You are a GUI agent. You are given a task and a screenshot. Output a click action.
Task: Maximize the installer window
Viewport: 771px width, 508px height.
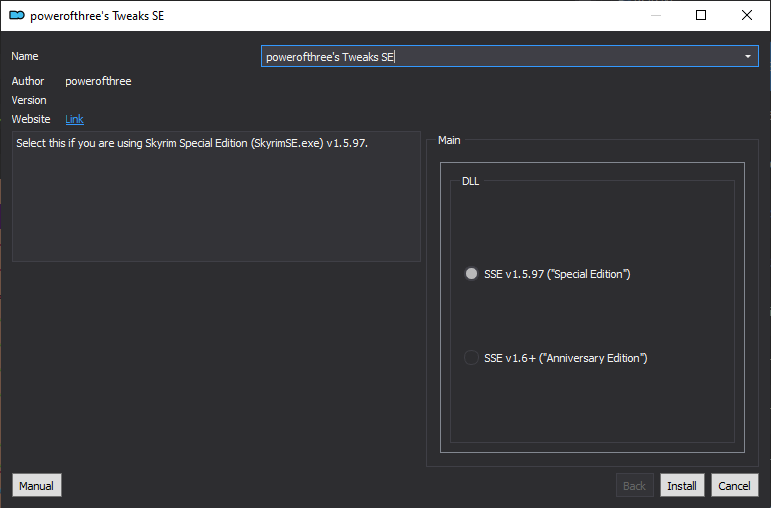(701, 15)
